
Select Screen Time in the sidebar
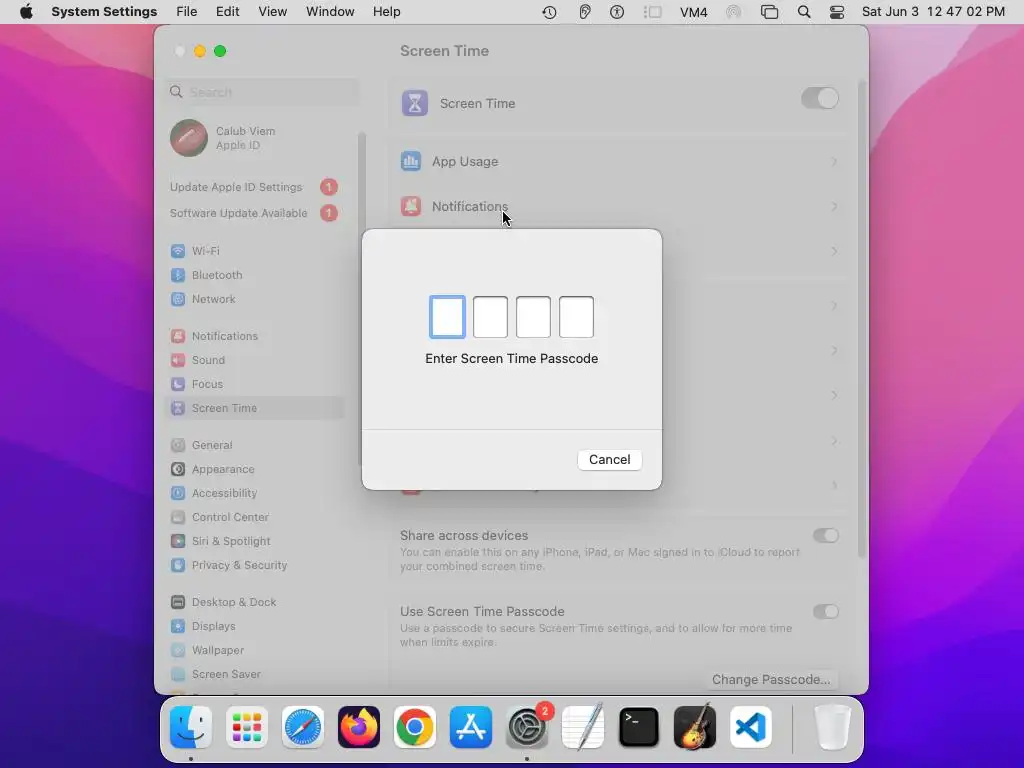click(x=254, y=408)
